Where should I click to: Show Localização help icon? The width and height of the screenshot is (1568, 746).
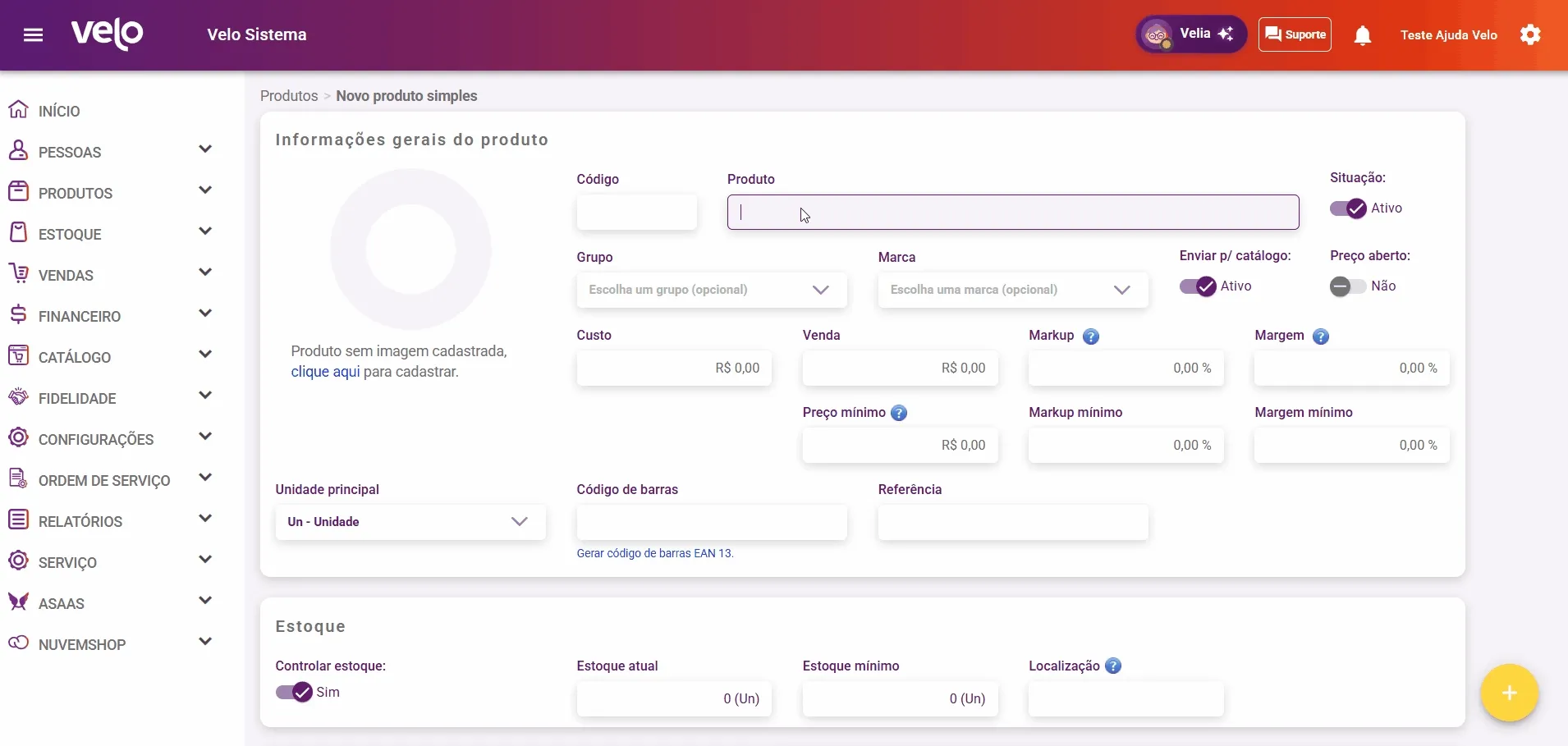1113,666
